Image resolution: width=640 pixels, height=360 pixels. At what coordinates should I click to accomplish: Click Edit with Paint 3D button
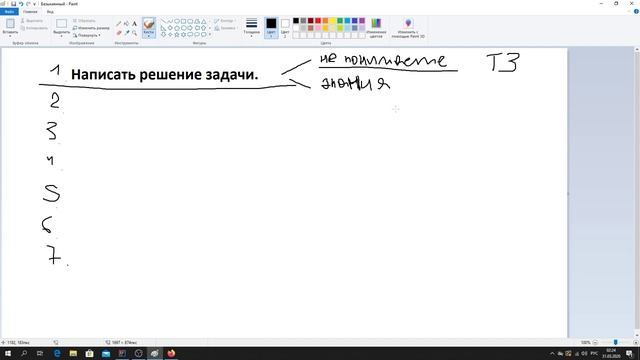coord(408,28)
